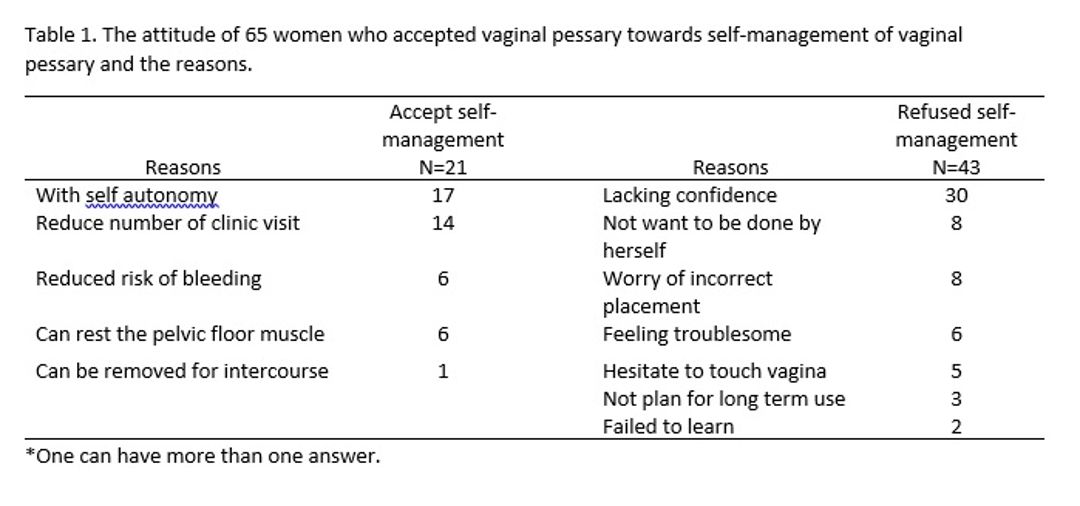1080x506 pixels.
Task: Click the footnote 'One can have more than one answer'
Action: (x=202, y=456)
